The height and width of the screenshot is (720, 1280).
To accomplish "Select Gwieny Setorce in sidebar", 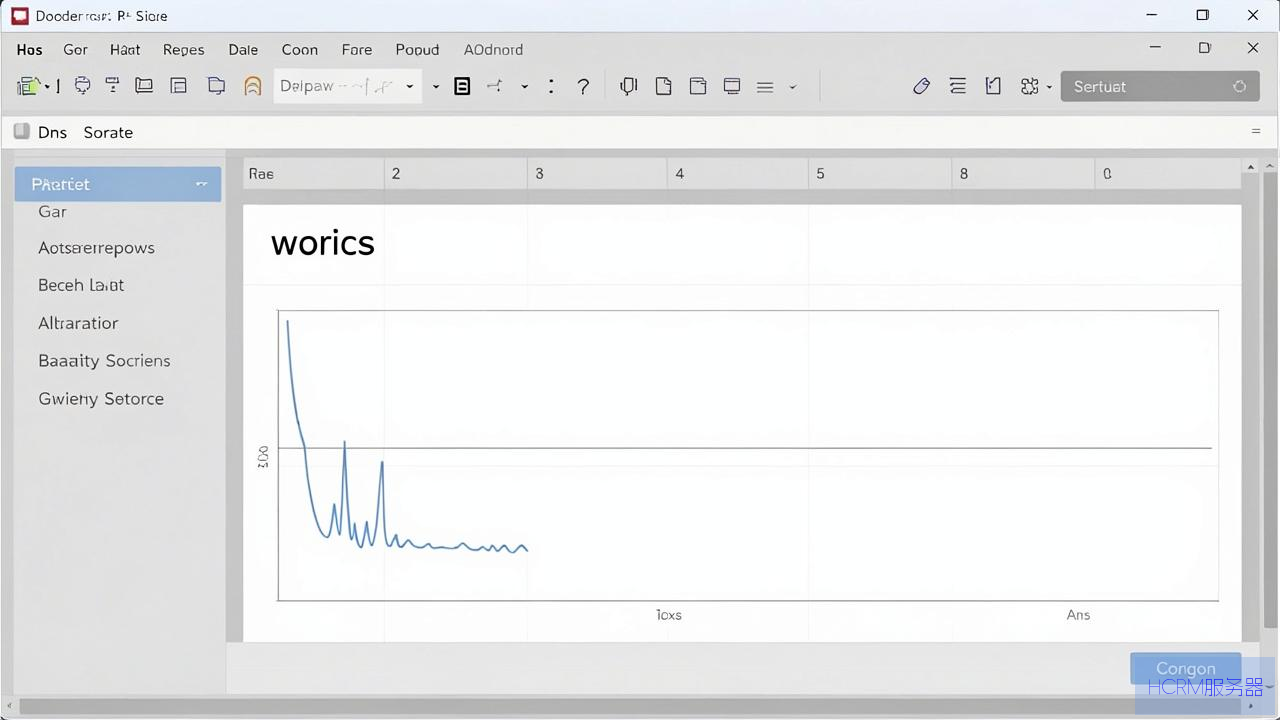I will pos(101,399).
